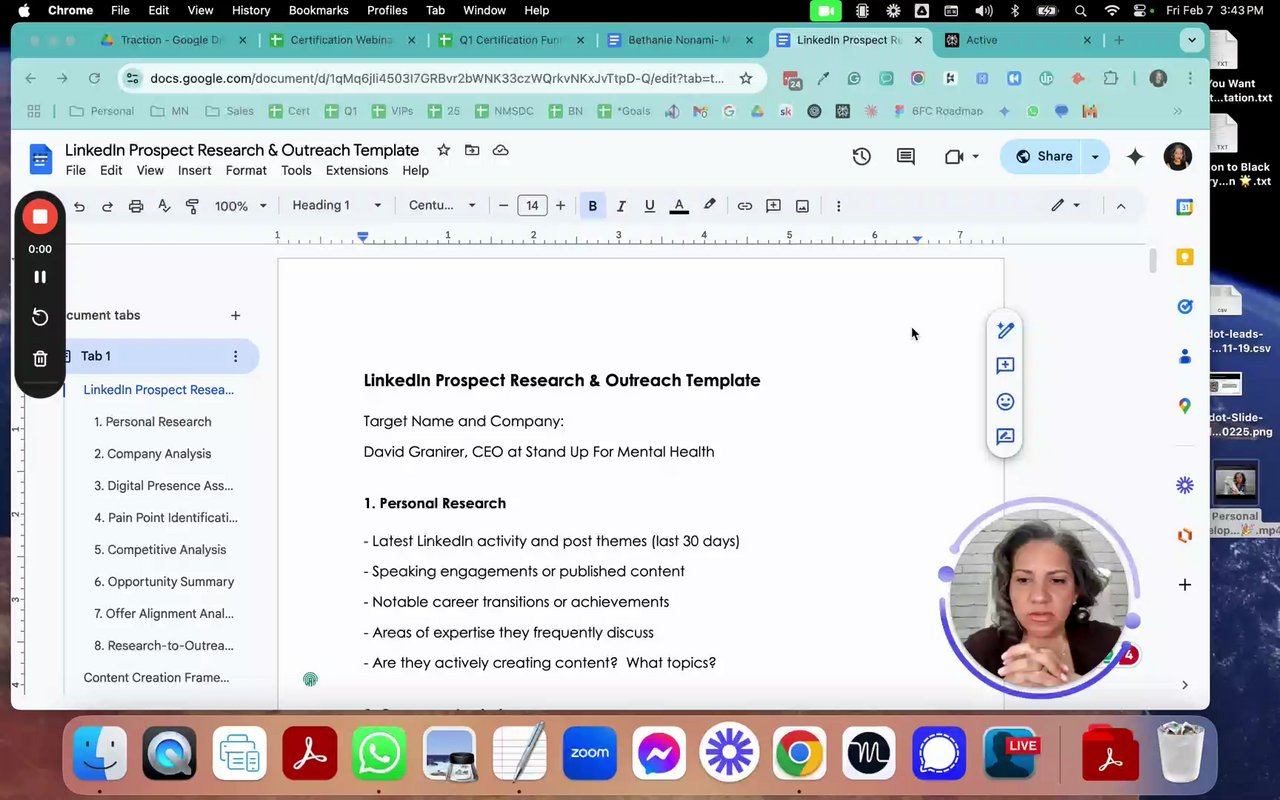The image size is (1280, 800).
Task: Open Google Tasks in side panel
Action: point(1185,307)
